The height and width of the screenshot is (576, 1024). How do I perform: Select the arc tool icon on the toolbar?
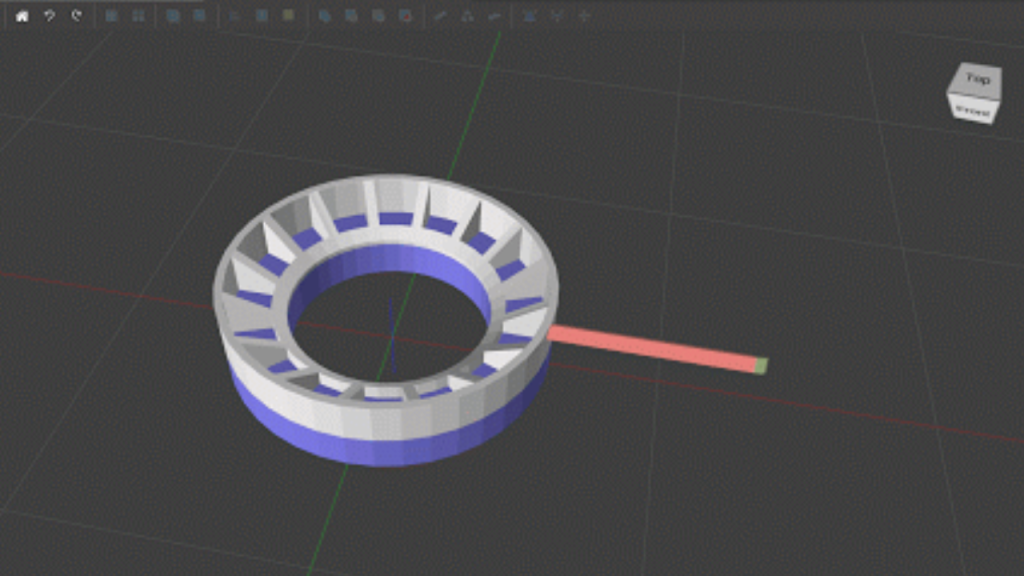465,15
